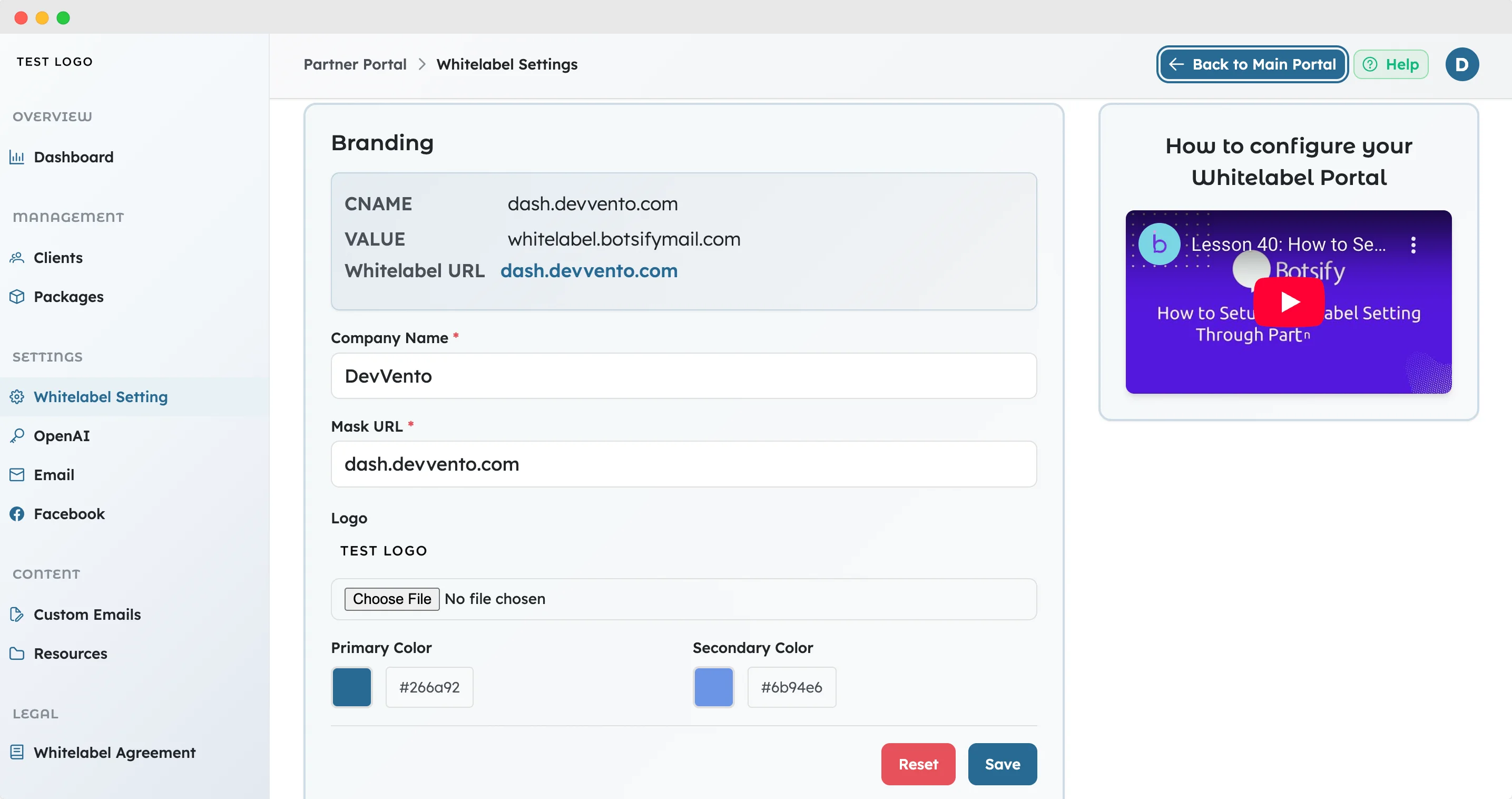Viewport: 1512px width, 799px height.
Task: Open the Secondary Color swatch picker
Action: [x=713, y=687]
